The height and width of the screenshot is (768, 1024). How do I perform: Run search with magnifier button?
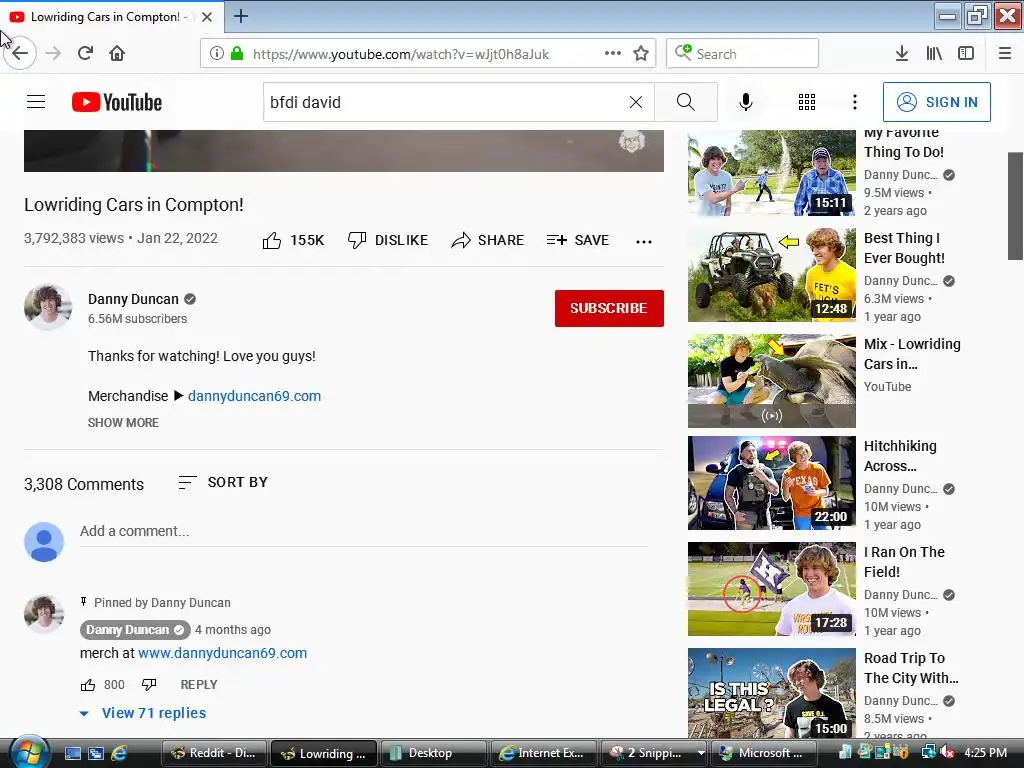[686, 102]
